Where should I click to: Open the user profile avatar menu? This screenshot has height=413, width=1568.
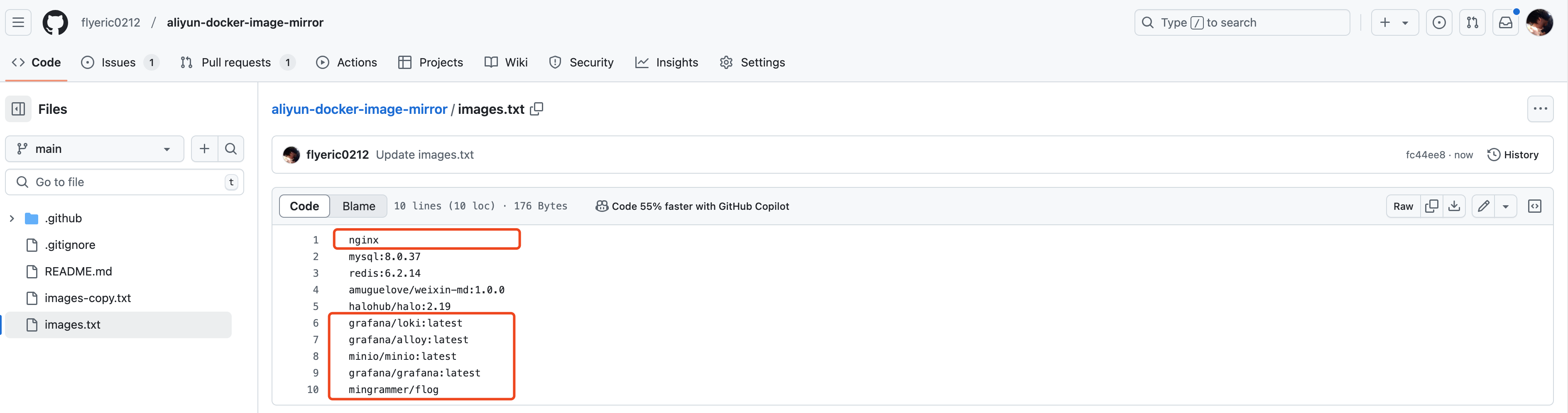click(1540, 22)
